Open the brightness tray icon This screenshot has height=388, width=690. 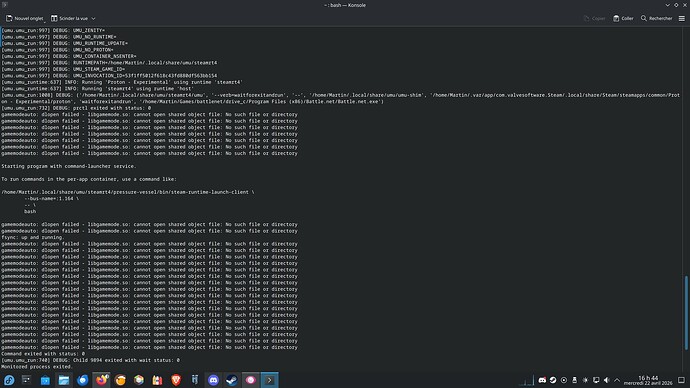pyautogui.click(x=585, y=380)
